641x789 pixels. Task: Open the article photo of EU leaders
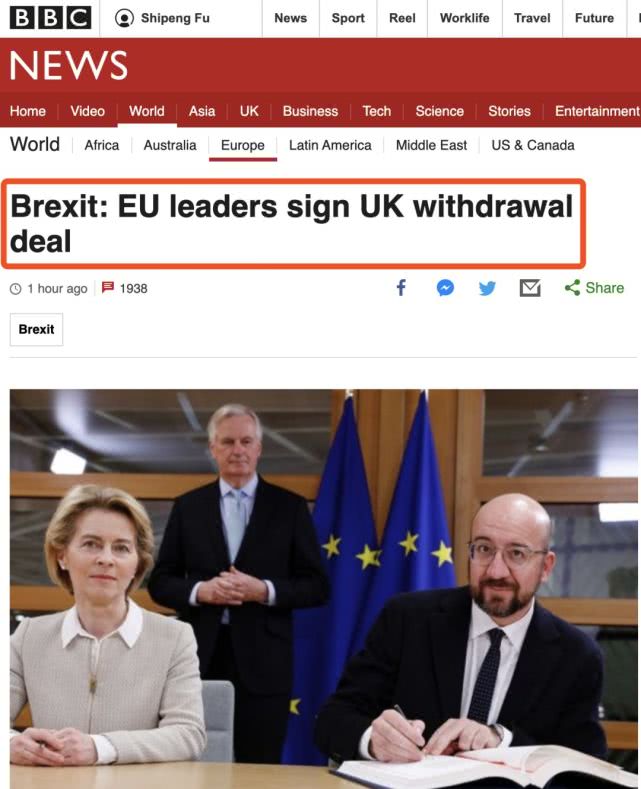324,589
